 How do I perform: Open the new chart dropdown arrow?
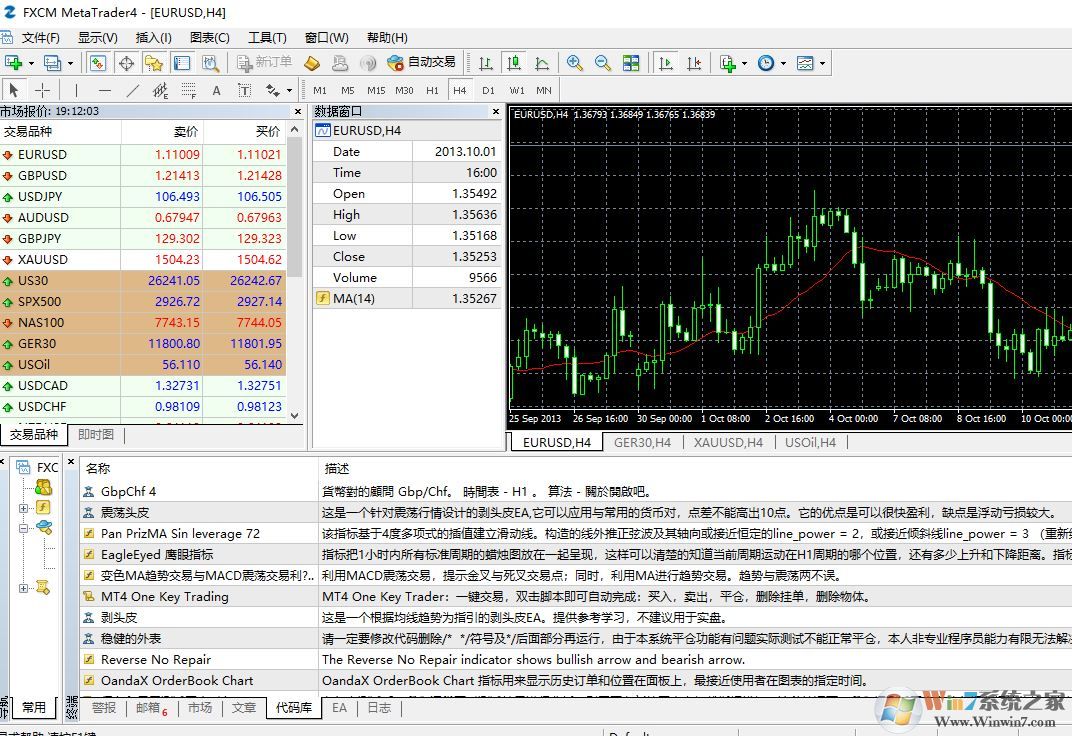coord(30,61)
